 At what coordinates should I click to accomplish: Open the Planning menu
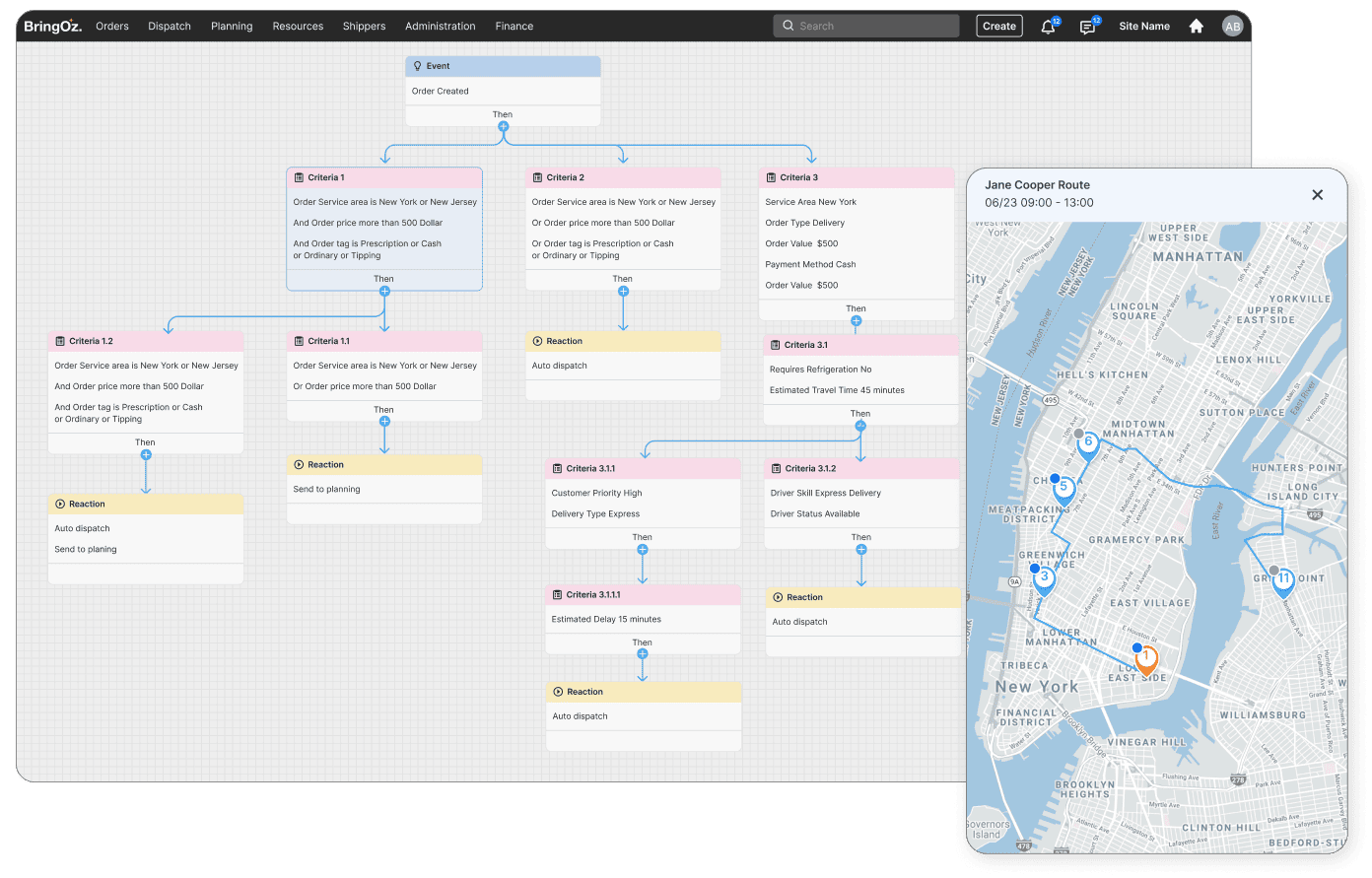pos(232,27)
